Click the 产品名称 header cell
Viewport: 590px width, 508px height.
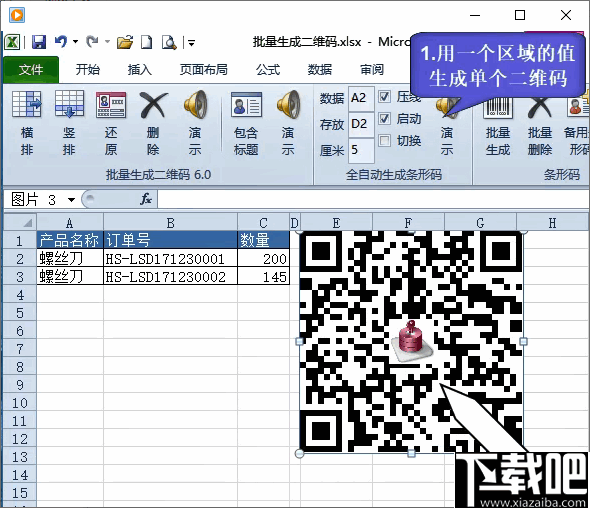coord(70,240)
